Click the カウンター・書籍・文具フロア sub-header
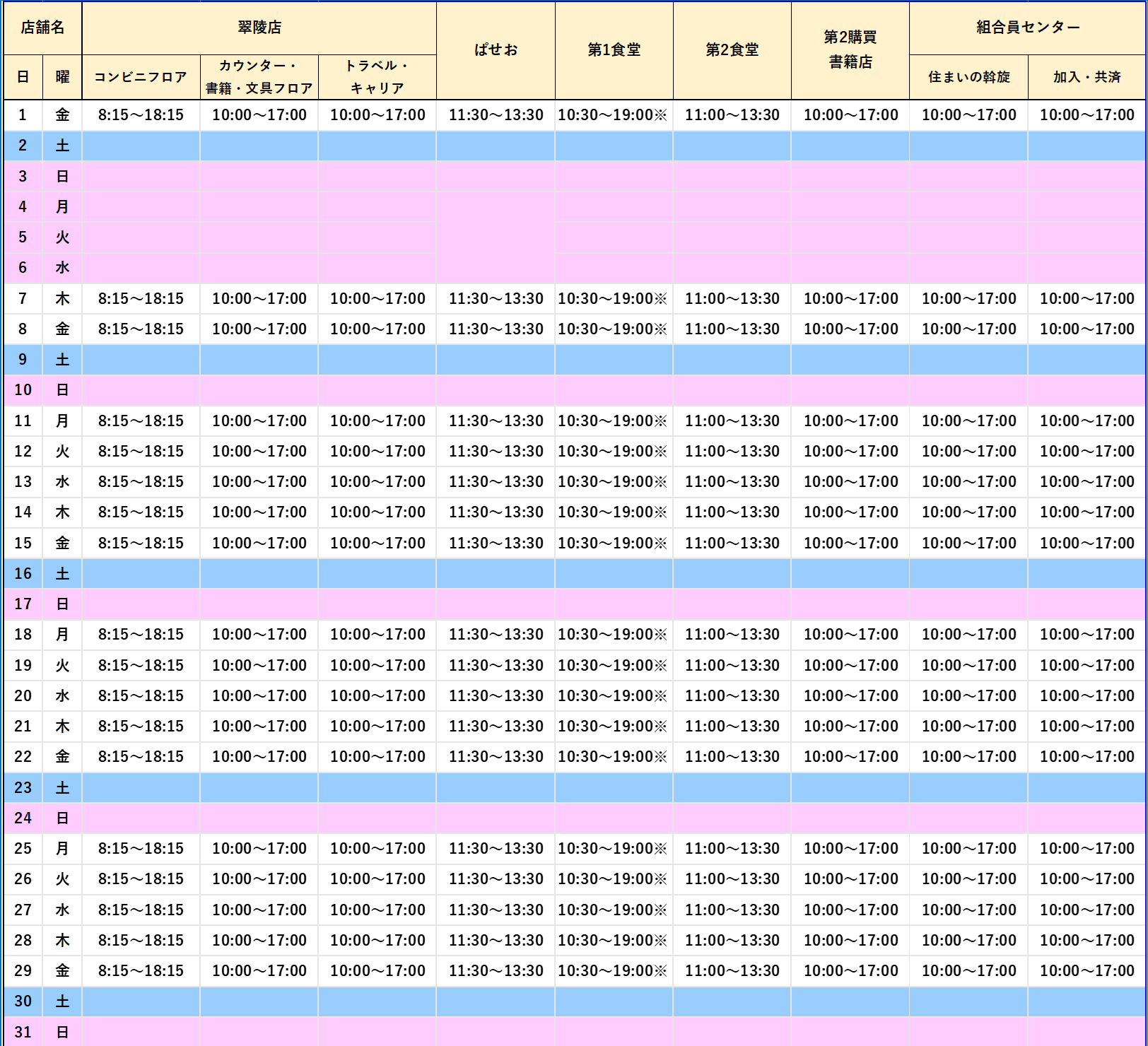The width and height of the screenshot is (1148, 1046). [259, 77]
